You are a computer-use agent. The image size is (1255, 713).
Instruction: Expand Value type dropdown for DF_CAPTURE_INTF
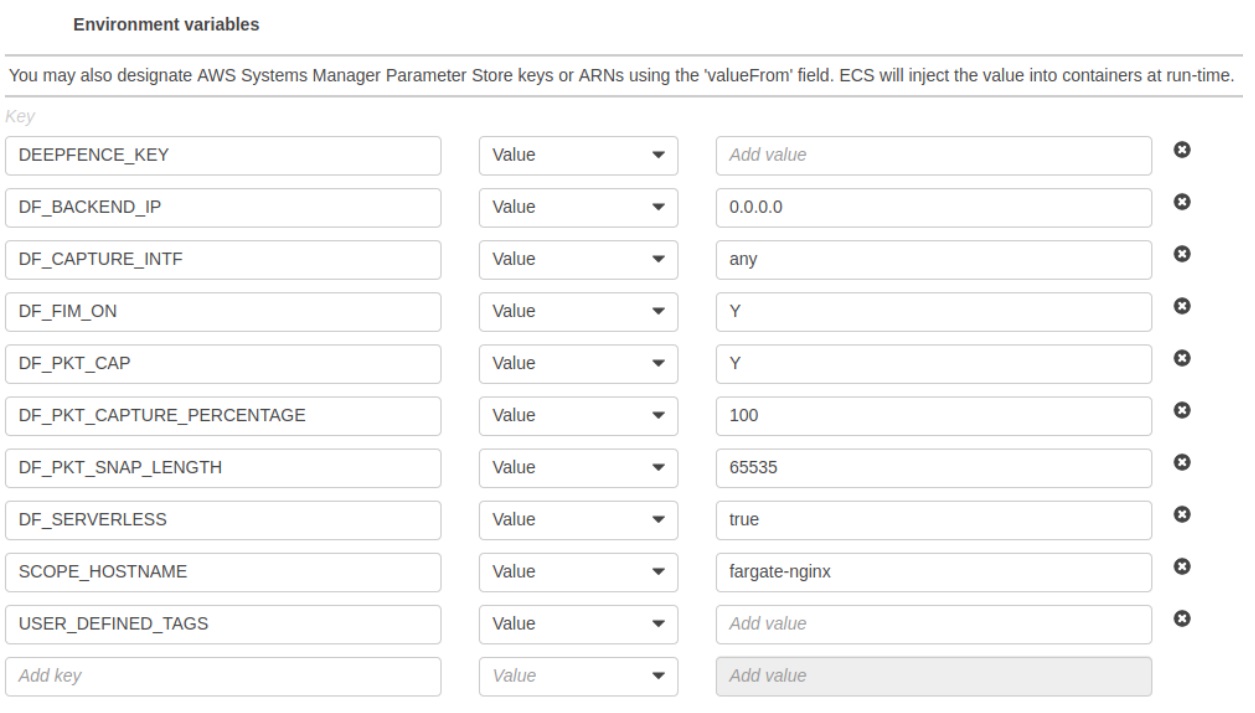tap(578, 260)
